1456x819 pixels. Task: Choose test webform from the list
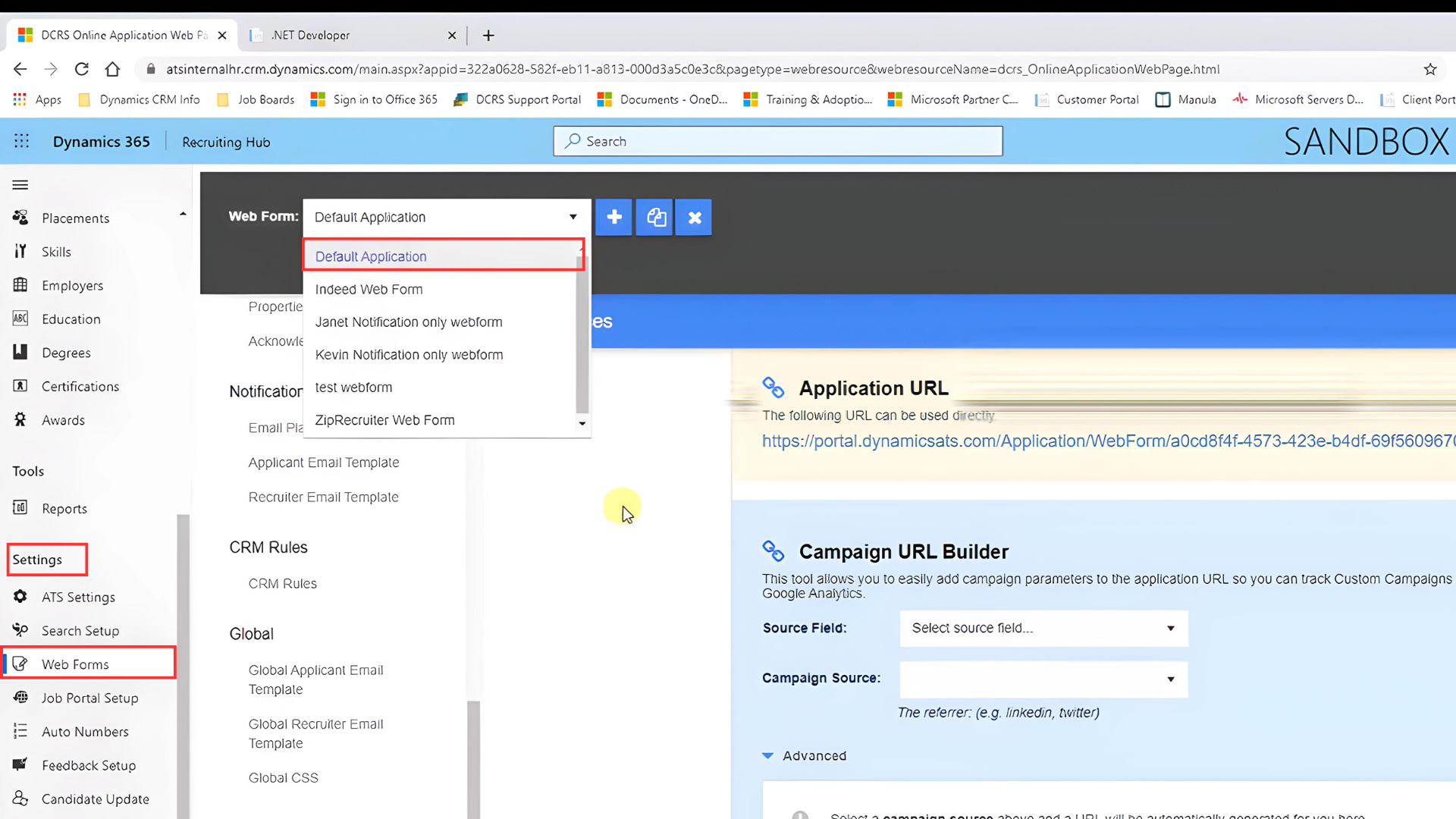(440, 388)
